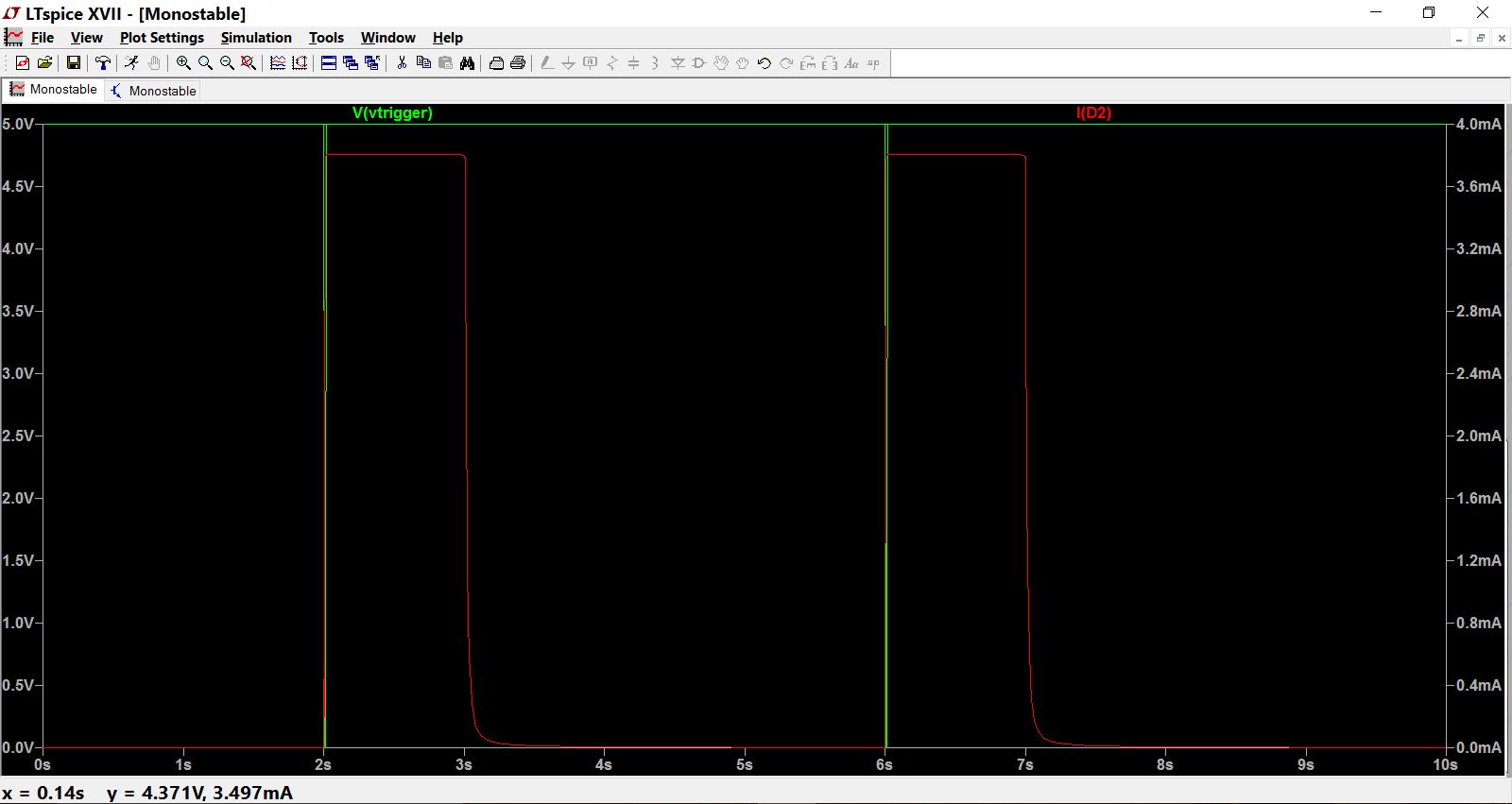This screenshot has width=1512, height=804.
Task: Select the Zoom In magnifier
Action: (x=183, y=63)
